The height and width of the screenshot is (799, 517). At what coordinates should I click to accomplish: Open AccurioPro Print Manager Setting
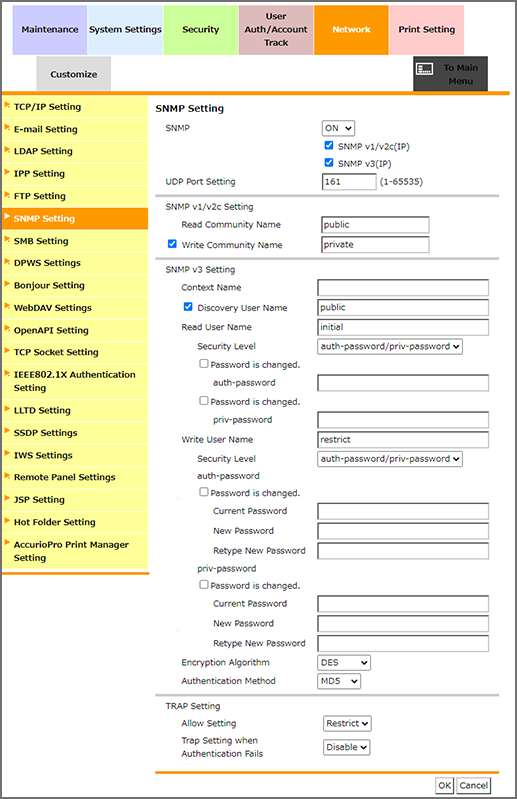pos(75,551)
